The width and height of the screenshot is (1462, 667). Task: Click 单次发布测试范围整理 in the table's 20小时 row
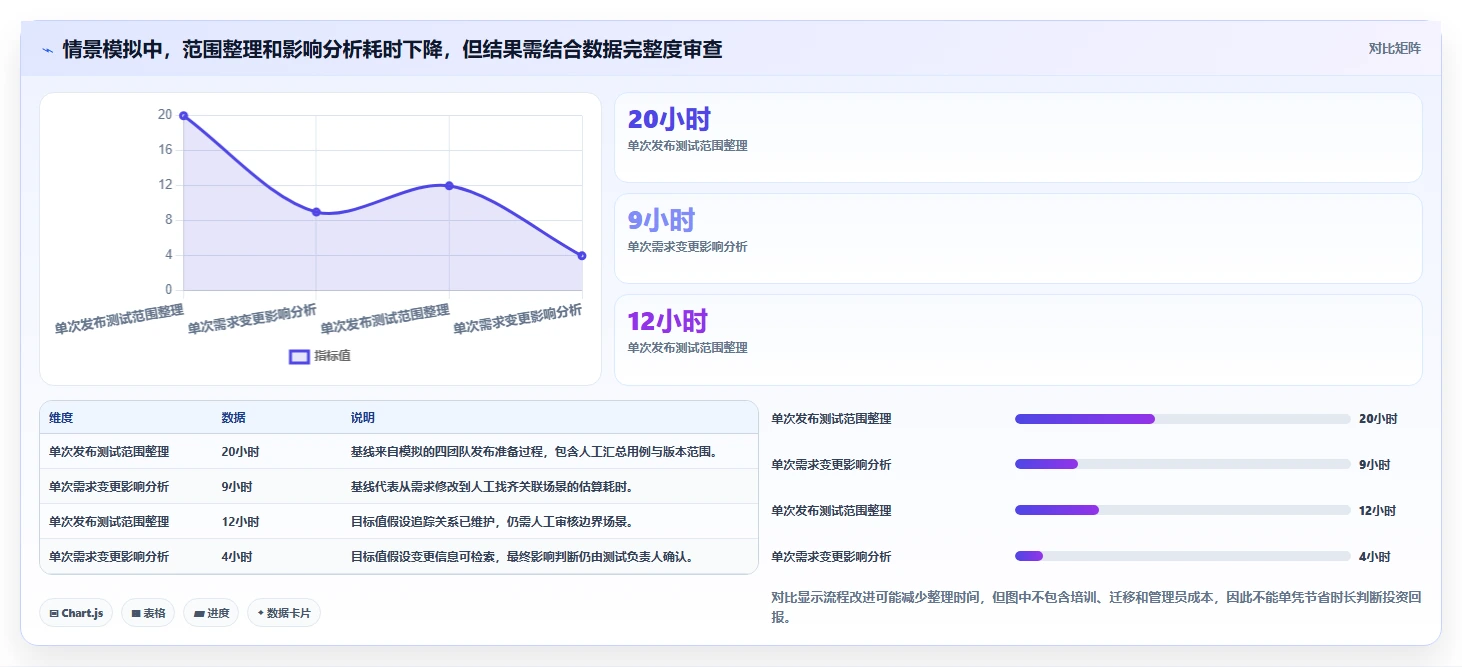click(109, 452)
